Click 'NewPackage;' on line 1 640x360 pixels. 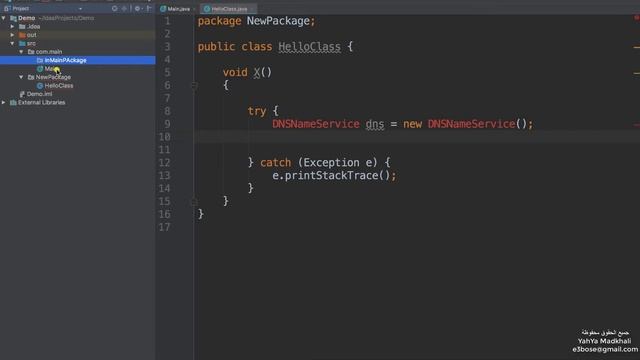click(x=281, y=21)
